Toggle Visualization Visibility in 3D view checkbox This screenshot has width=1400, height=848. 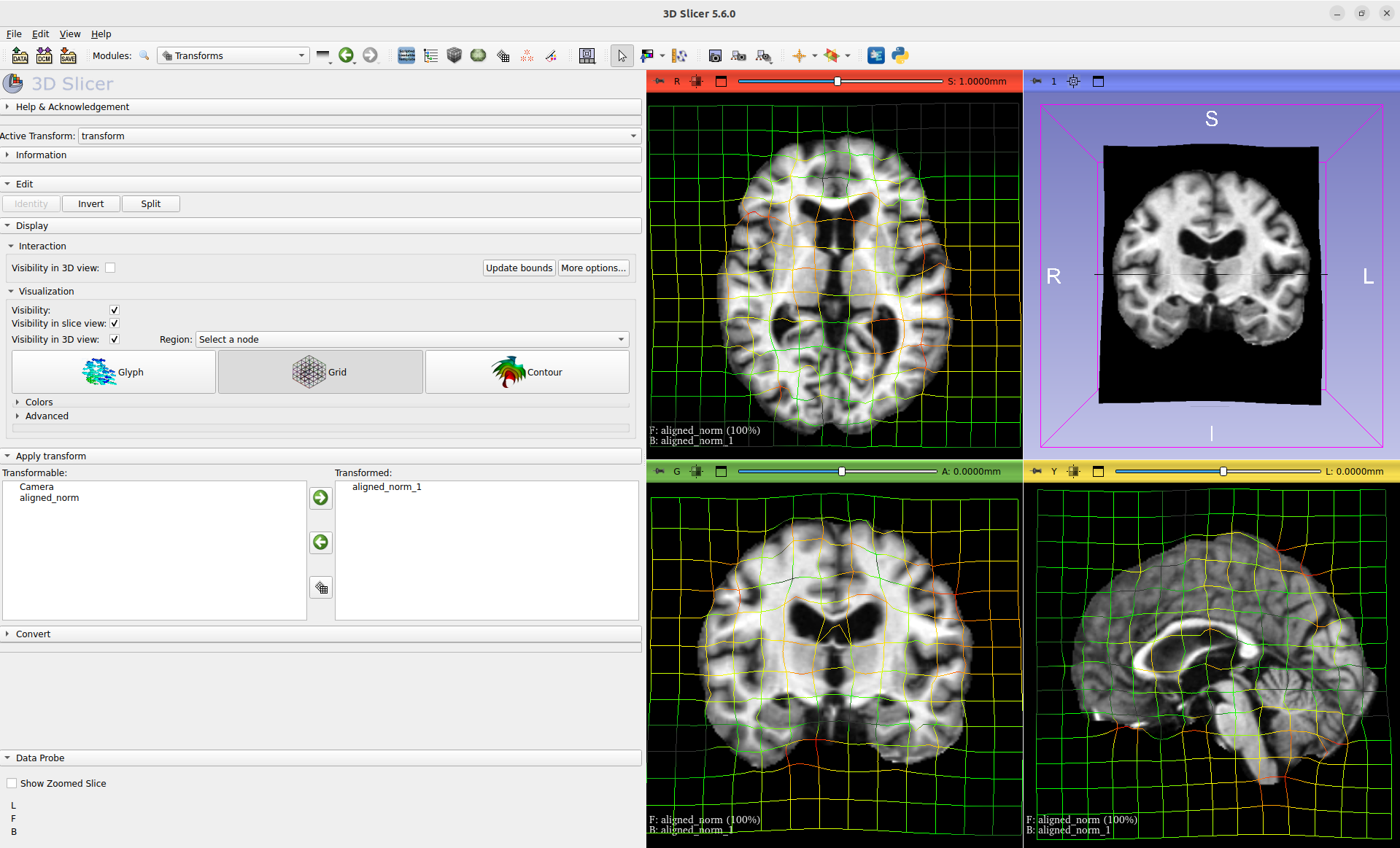pos(115,339)
